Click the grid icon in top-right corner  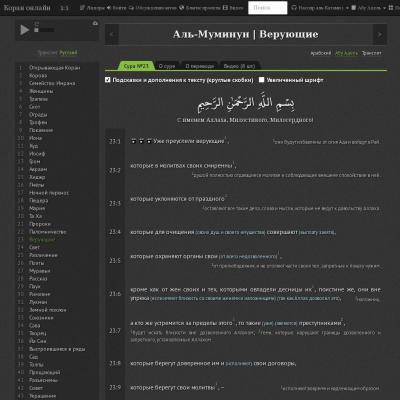[392, 7]
